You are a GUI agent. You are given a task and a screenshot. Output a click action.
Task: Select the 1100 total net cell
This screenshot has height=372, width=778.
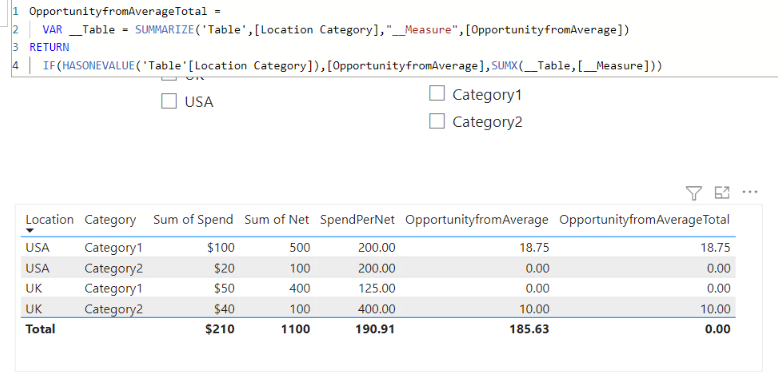pyautogui.click(x=295, y=329)
